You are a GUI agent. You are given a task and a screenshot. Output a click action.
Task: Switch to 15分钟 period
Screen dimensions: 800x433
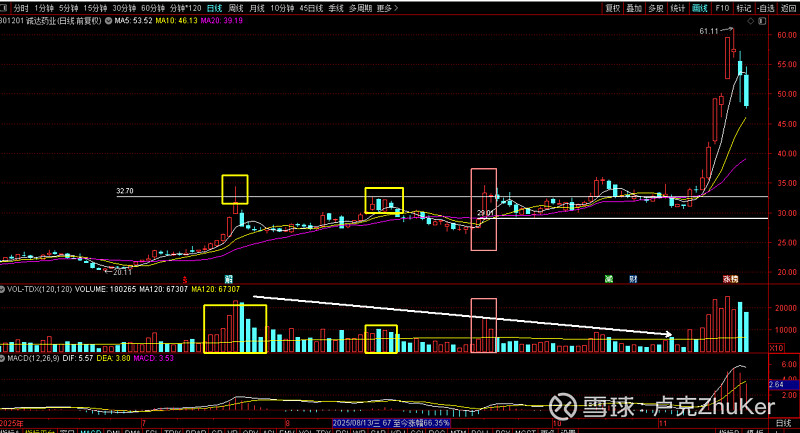pyautogui.click(x=95, y=8)
